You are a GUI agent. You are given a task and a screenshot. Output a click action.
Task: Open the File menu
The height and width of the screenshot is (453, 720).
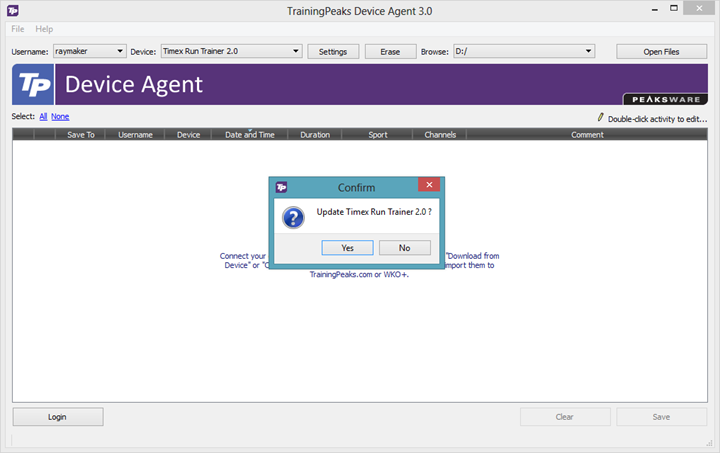click(17, 29)
